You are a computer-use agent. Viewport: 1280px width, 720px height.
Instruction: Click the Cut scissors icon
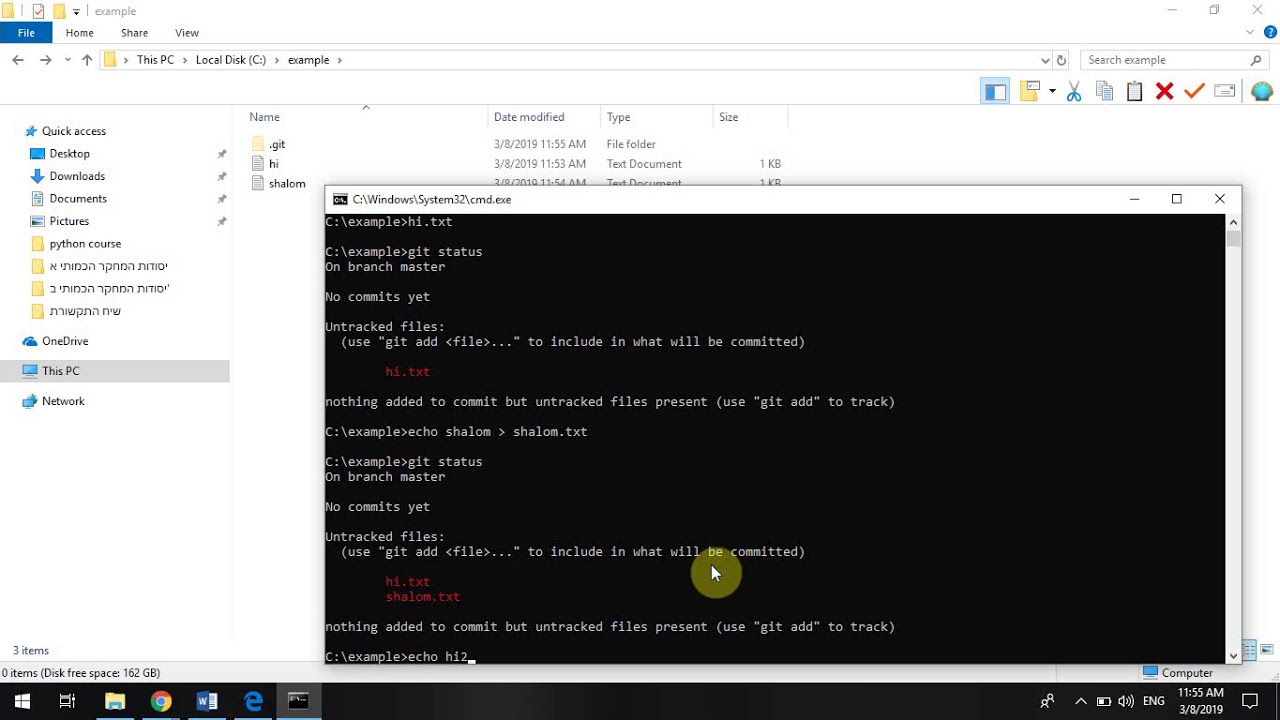click(x=1074, y=92)
